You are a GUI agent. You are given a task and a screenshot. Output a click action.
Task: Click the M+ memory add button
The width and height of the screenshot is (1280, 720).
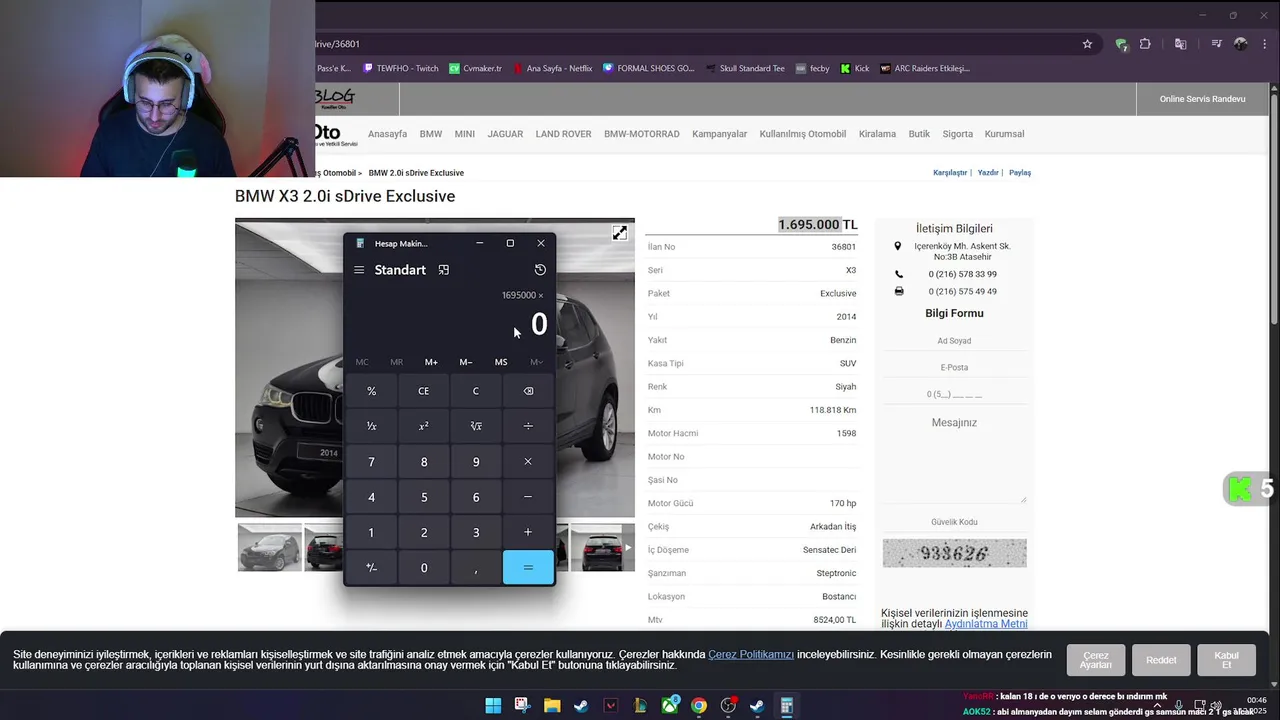click(x=431, y=362)
